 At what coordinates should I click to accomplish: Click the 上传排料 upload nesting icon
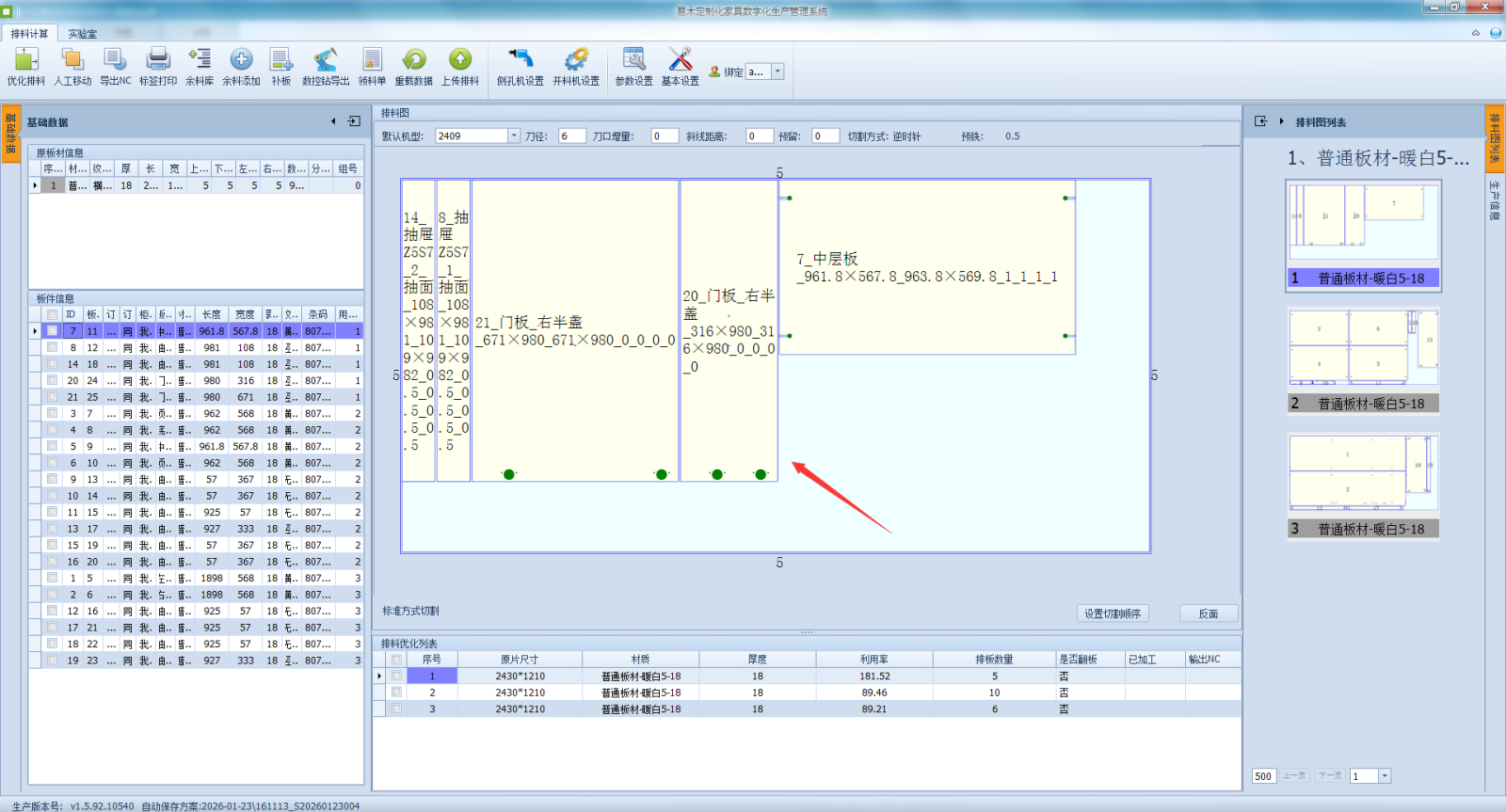point(460,66)
